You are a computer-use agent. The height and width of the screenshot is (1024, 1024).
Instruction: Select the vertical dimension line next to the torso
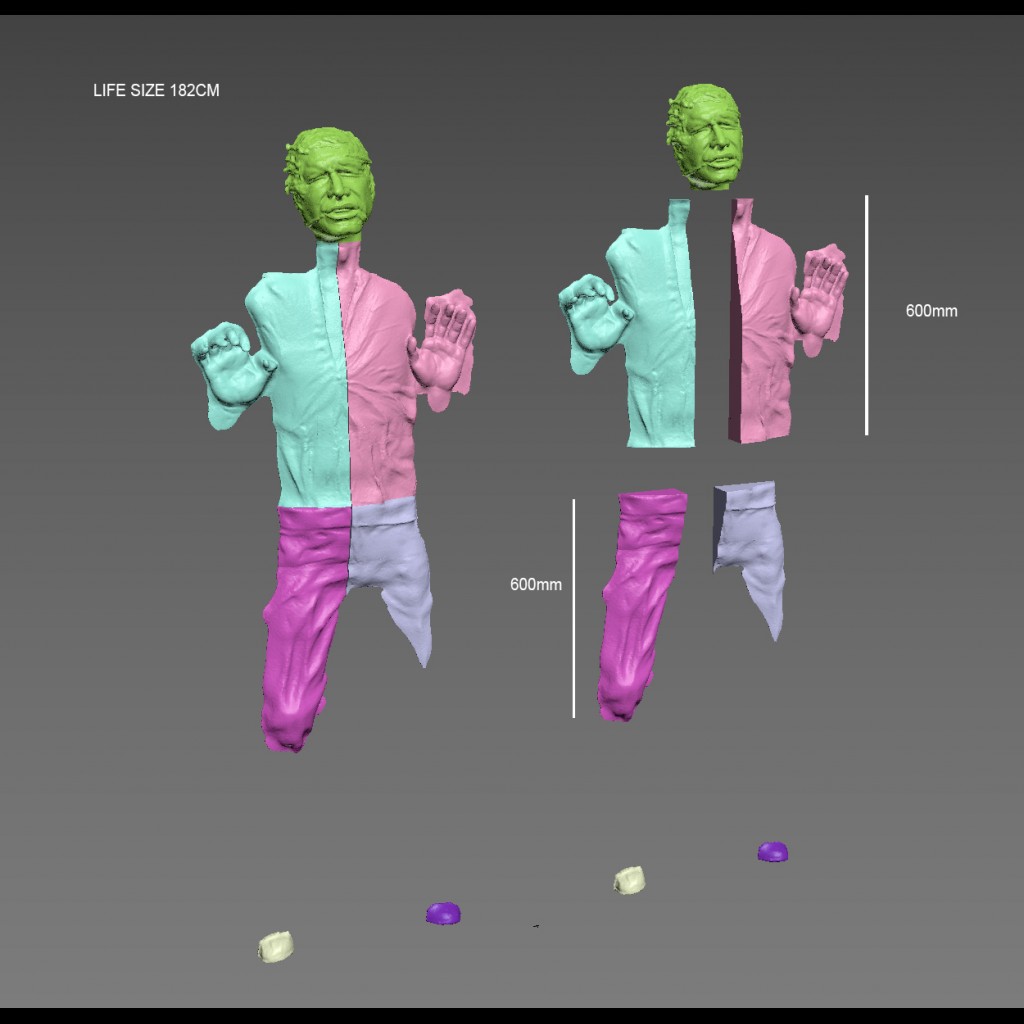point(866,315)
